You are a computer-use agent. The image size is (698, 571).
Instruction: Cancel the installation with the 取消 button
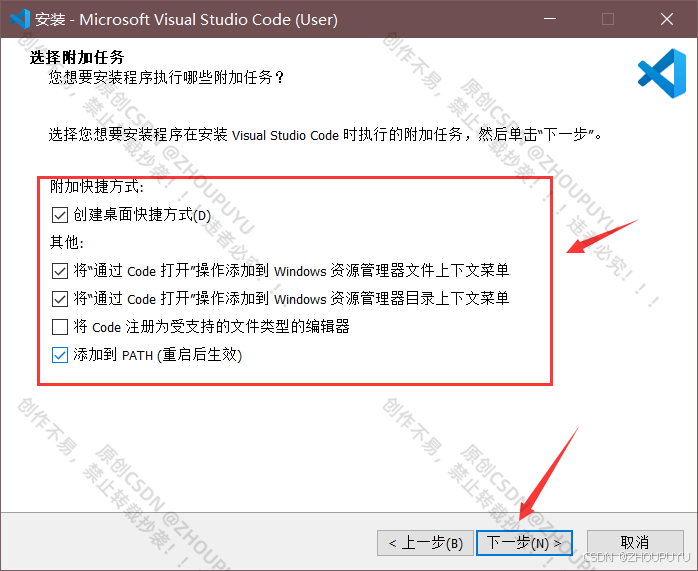pyautogui.click(x=635, y=543)
